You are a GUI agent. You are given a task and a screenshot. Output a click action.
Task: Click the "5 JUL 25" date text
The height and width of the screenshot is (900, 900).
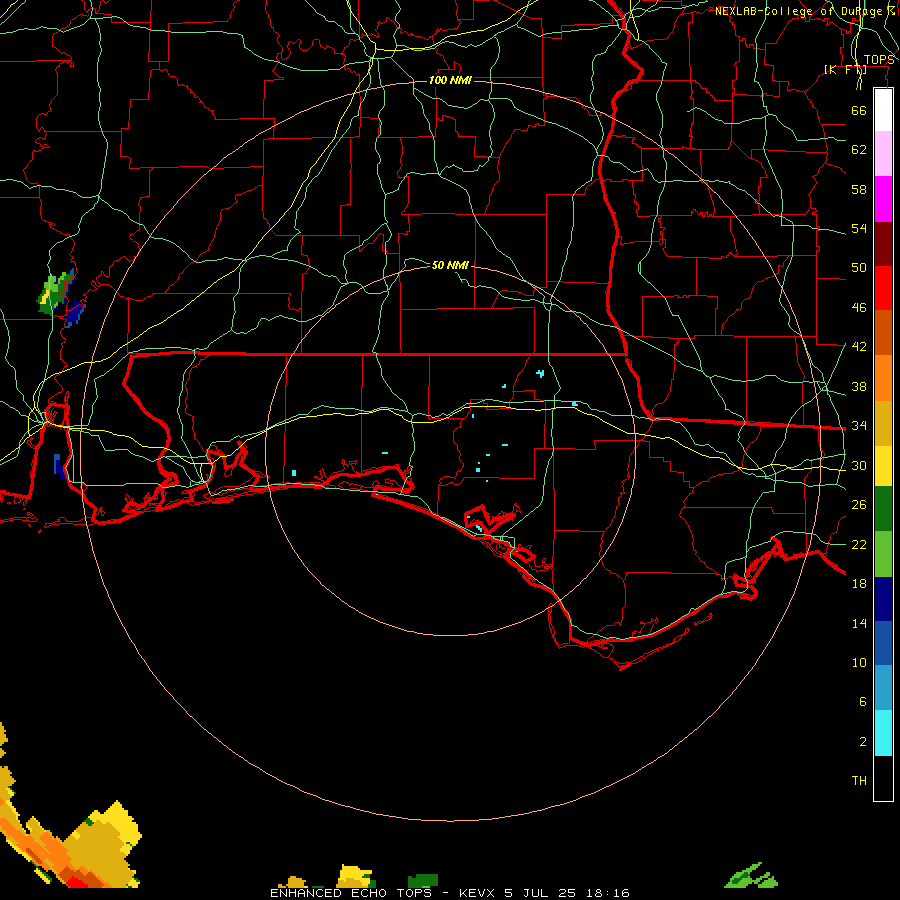click(542, 893)
